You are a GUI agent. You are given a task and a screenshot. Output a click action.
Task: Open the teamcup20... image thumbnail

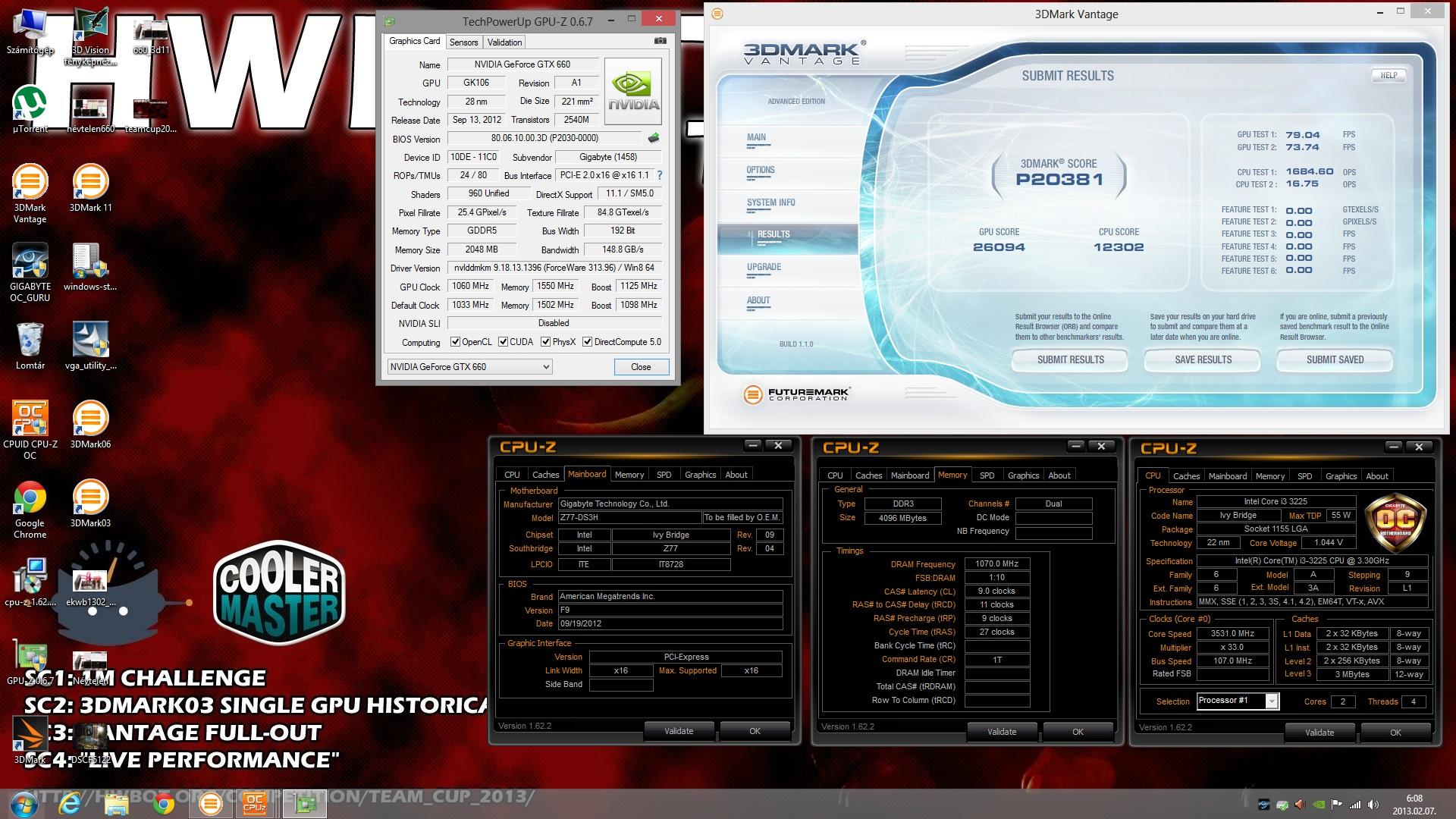tap(151, 114)
